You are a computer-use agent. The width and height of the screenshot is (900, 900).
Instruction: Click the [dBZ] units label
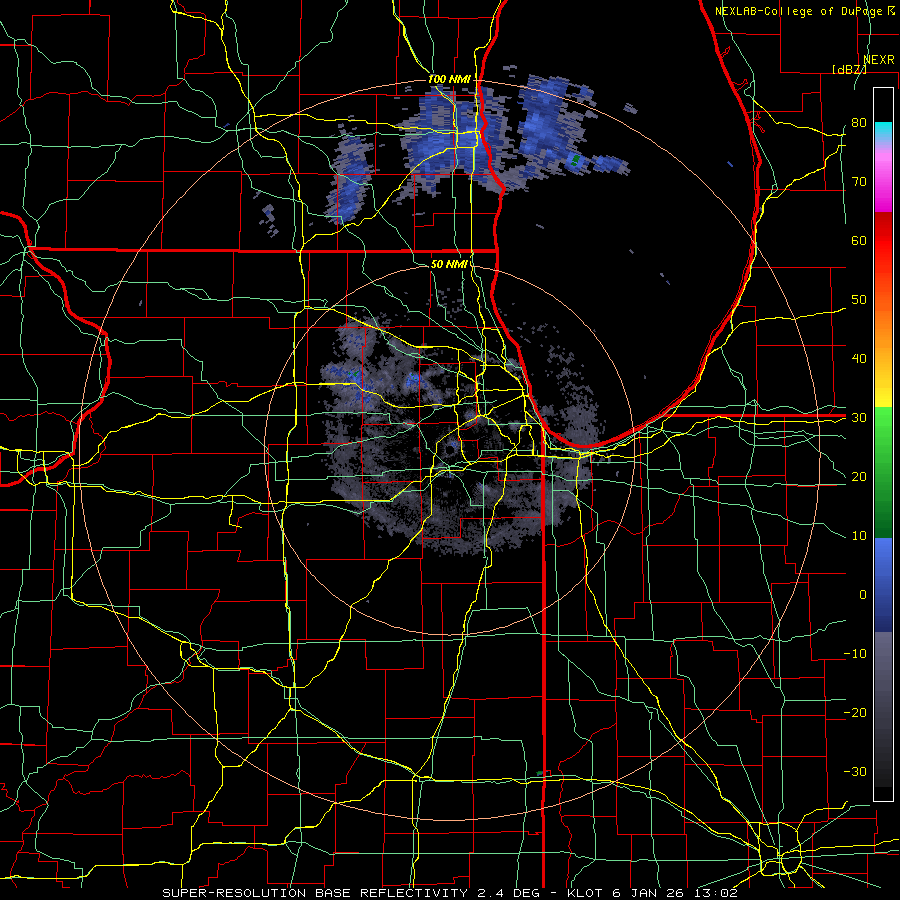849,69
